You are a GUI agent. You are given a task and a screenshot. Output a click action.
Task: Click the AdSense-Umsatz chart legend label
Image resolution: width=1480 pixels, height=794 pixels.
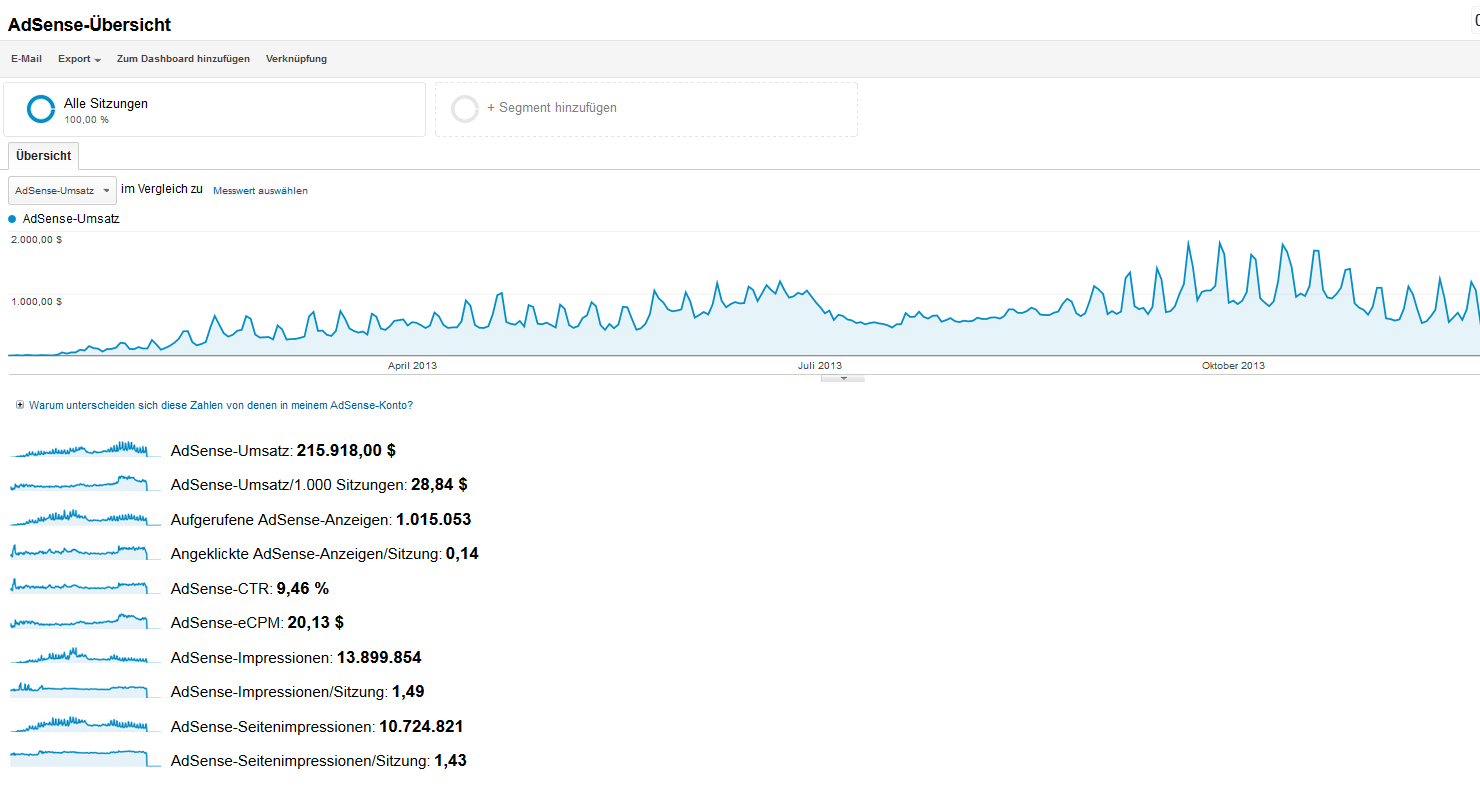point(71,218)
